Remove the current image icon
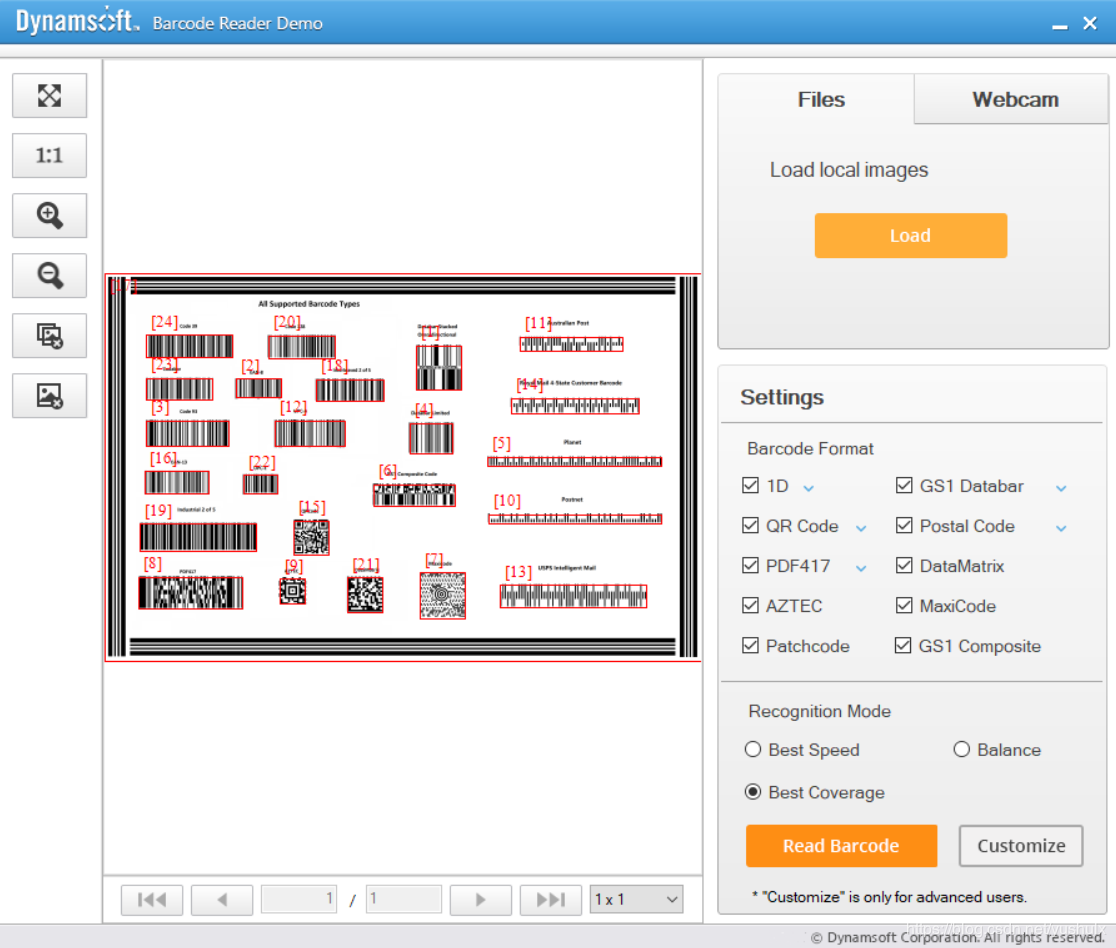Screen dimensions: 1116x948 point(49,396)
